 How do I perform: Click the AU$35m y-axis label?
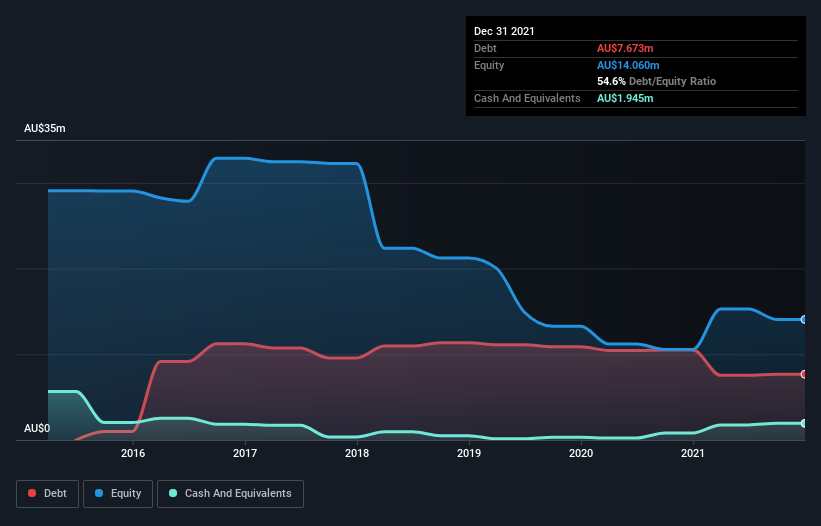(x=45, y=128)
